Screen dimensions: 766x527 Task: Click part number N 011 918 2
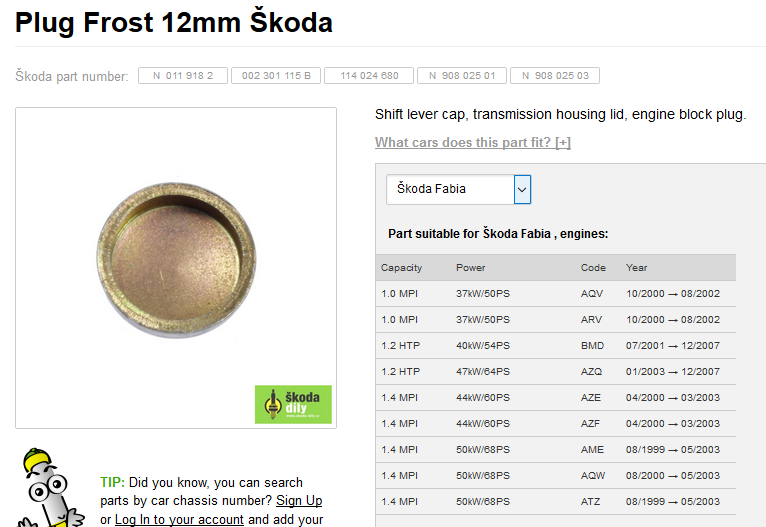click(x=183, y=76)
